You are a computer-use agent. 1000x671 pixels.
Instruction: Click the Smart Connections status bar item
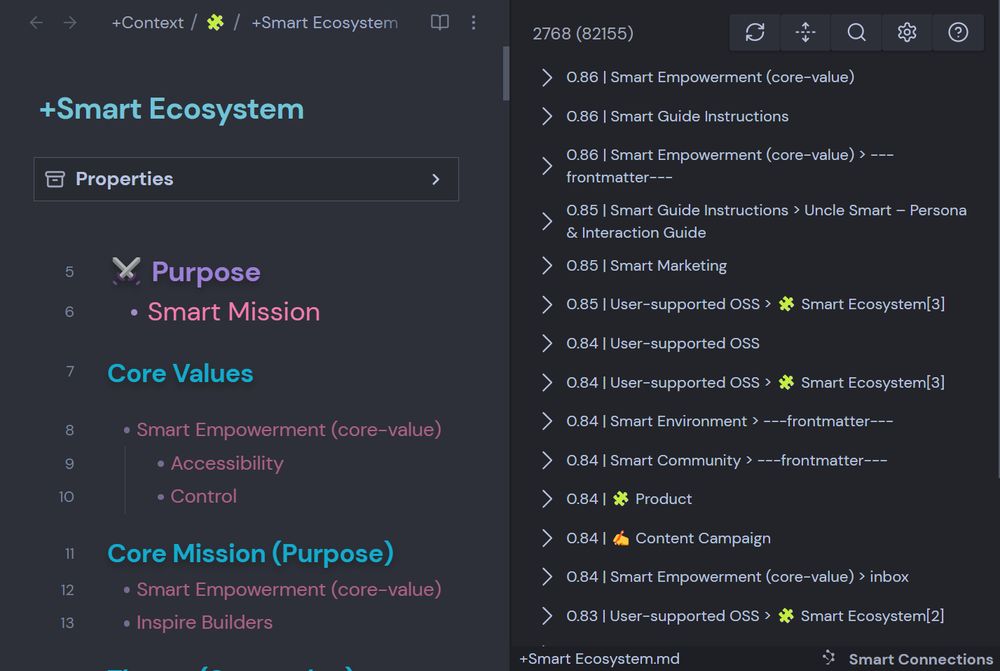(x=908, y=659)
